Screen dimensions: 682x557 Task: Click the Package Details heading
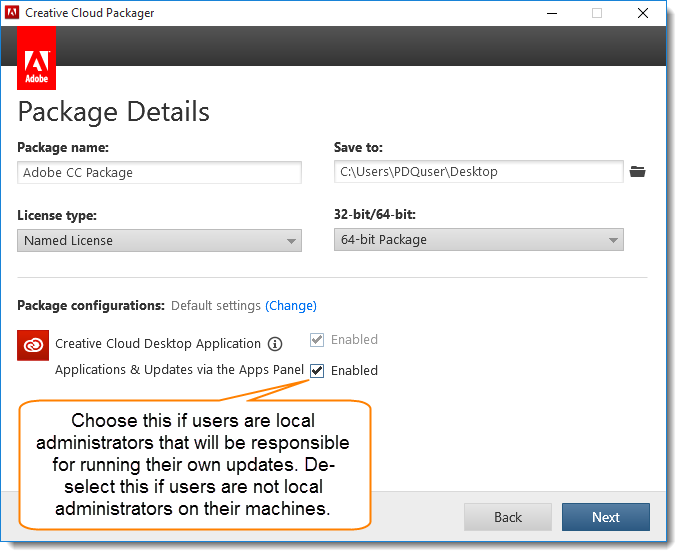(x=114, y=112)
